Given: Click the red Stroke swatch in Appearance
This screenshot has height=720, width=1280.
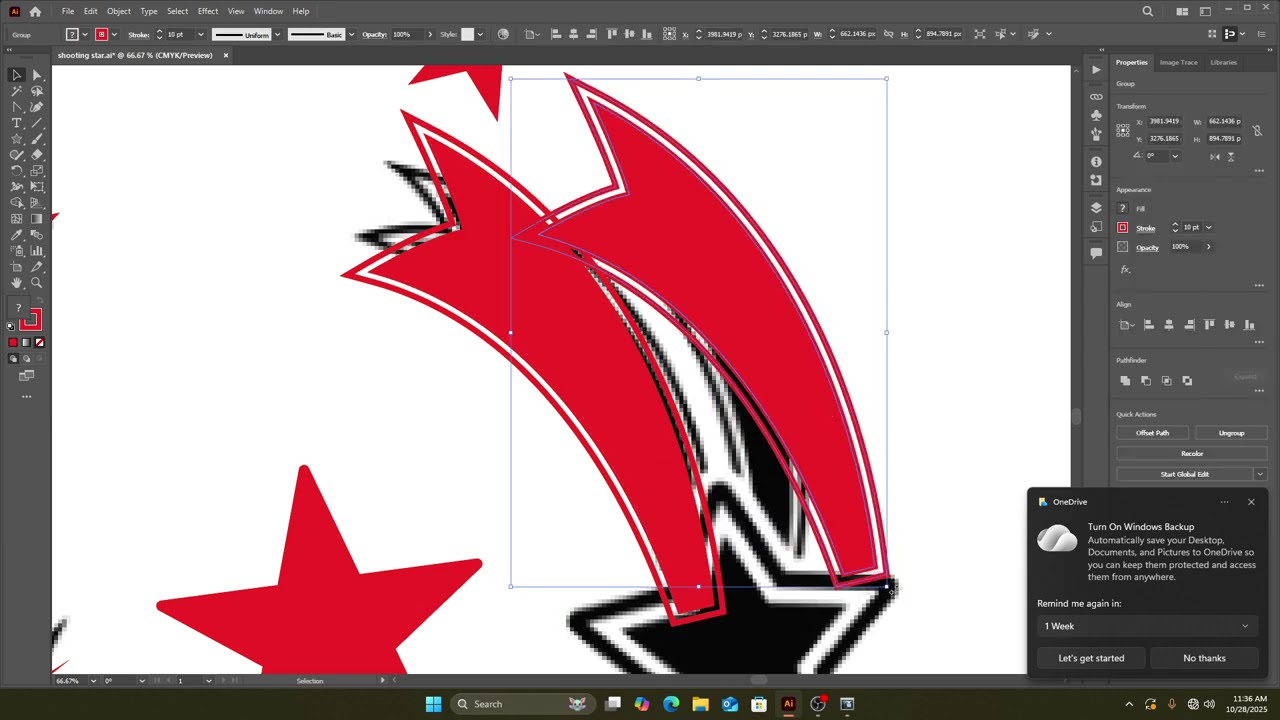Looking at the screenshot, I should 1123,227.
